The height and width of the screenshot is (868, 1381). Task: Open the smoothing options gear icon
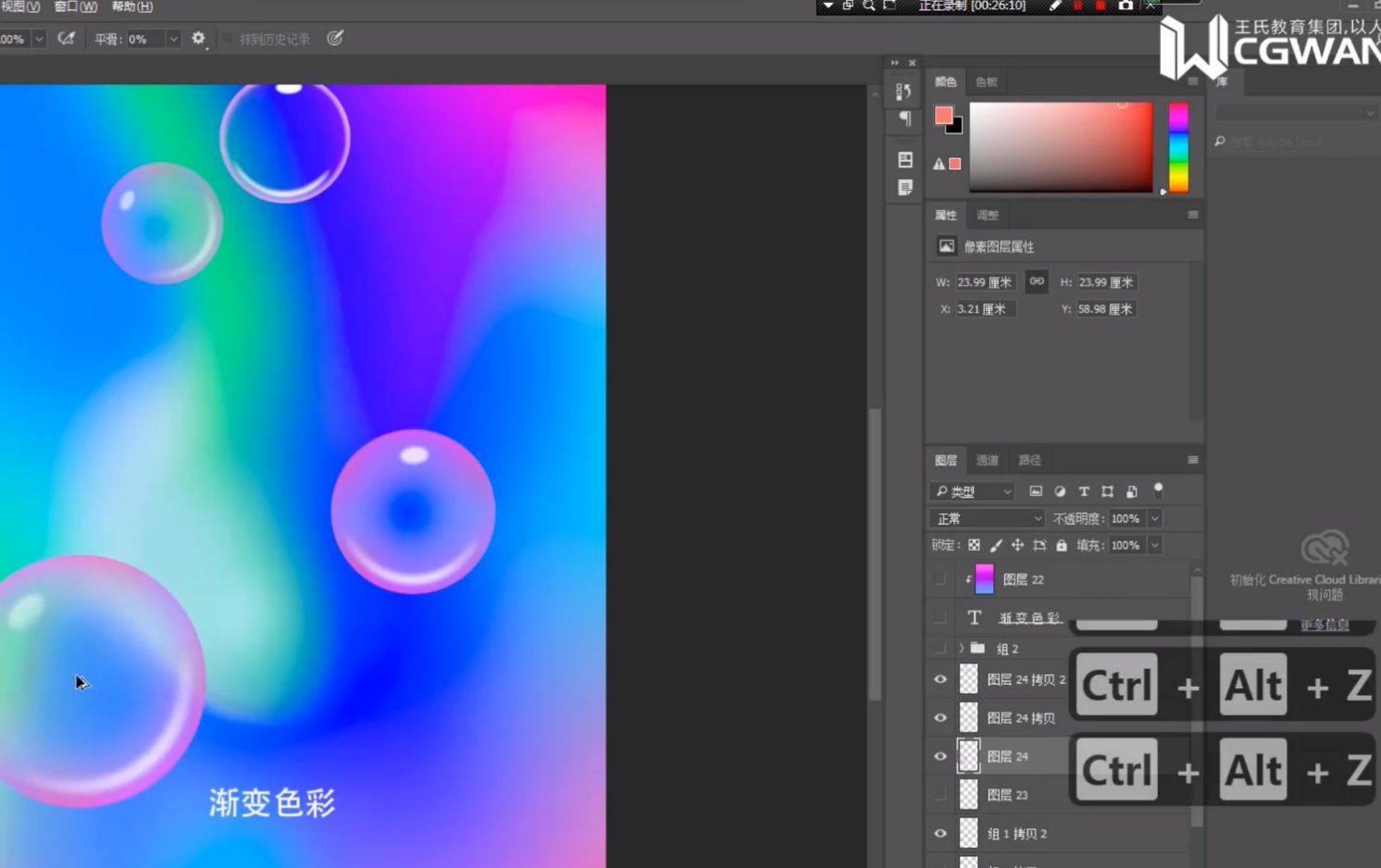coord(198,39)
